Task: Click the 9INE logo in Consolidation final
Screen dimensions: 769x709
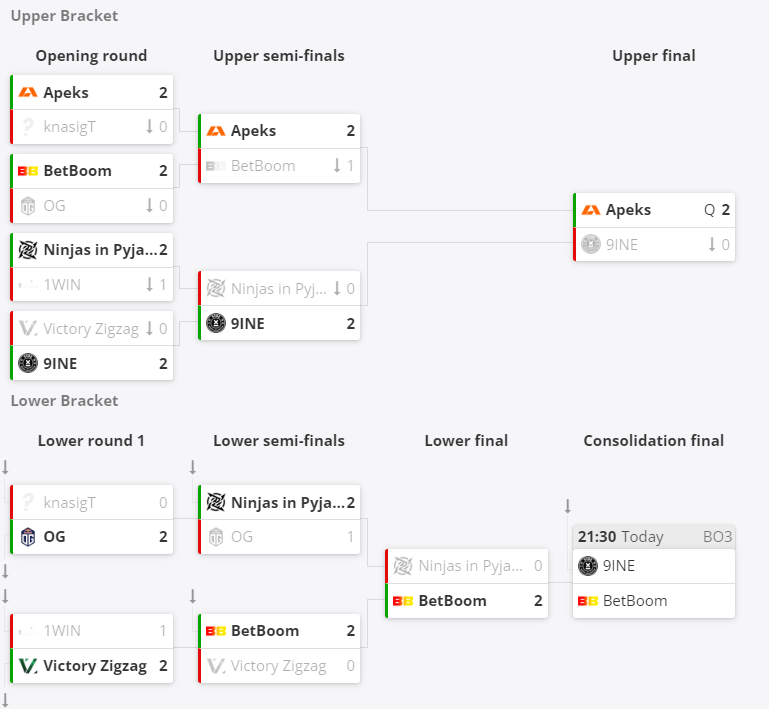Action: 588,566
